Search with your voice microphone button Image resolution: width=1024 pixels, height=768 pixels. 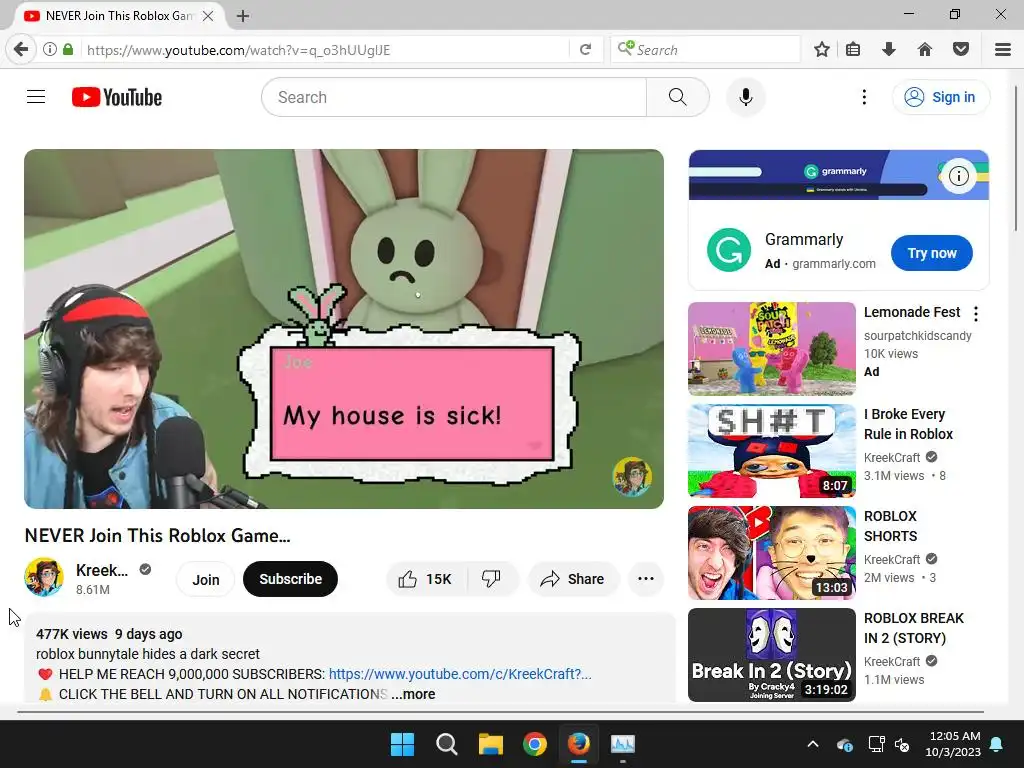[746, 97]
